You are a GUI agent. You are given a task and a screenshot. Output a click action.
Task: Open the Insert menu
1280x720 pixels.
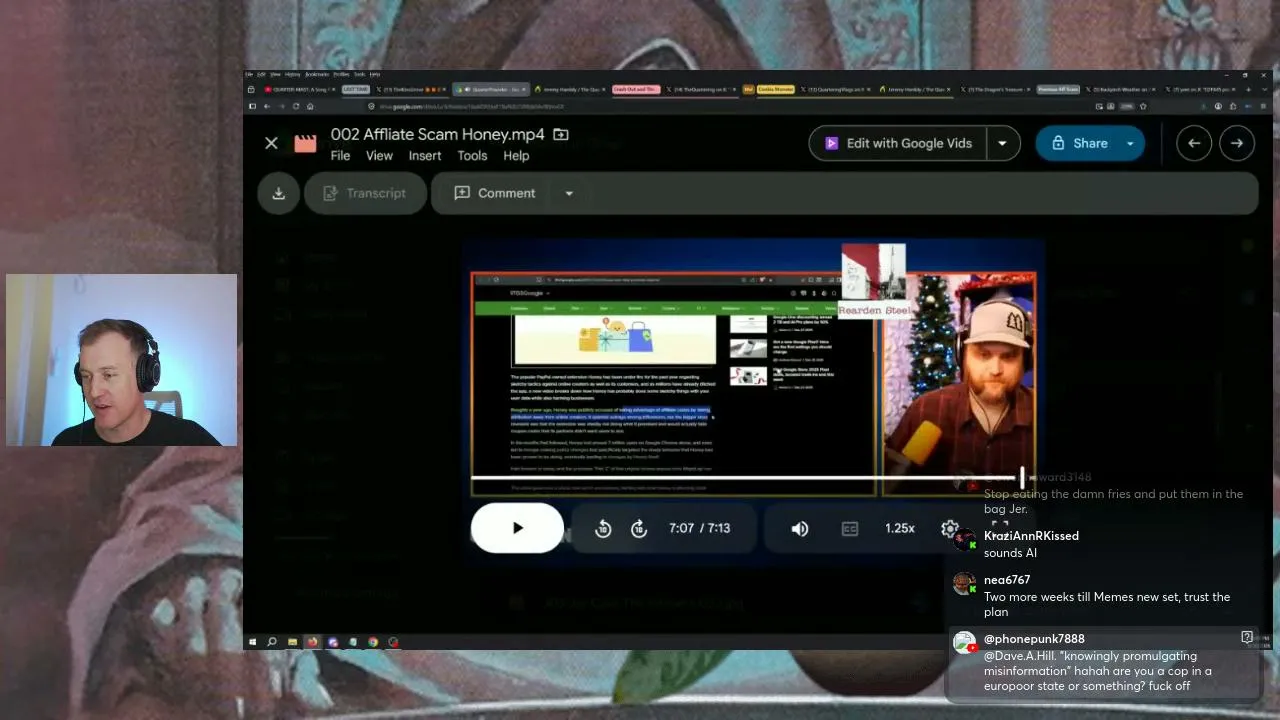point(425,156)
